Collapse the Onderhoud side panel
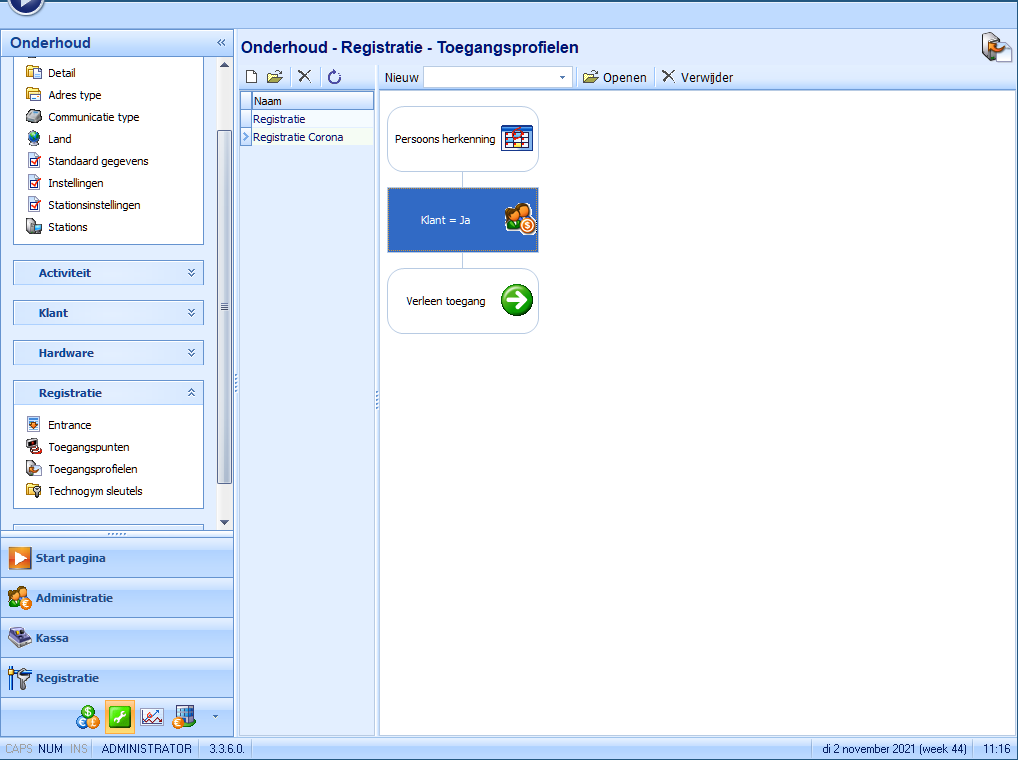Image resolution: width=1018 pixels, height=760 pixels. (x=221, y=43)
